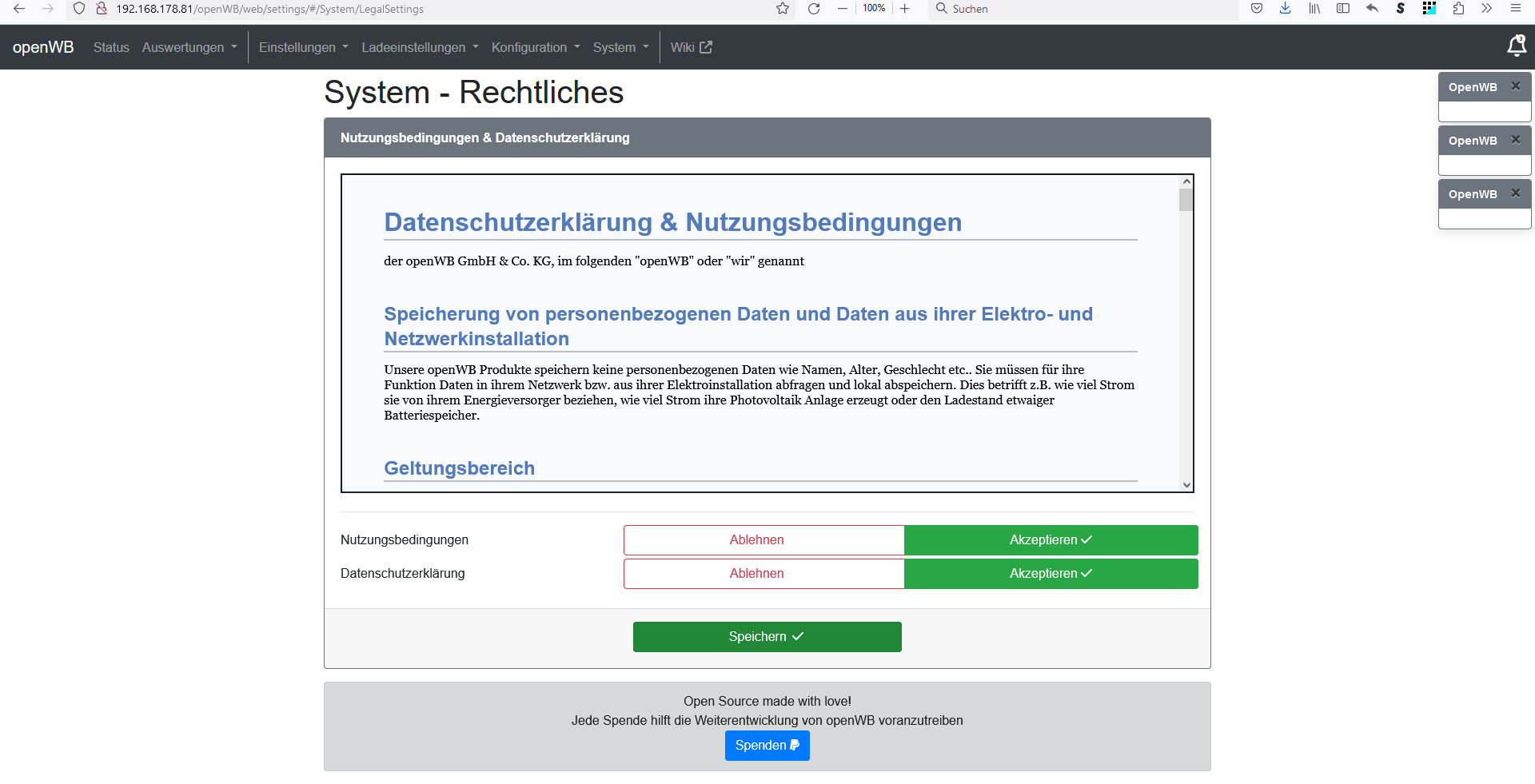Image resolution: width=1535 pixels, height=784 pixels.
Task: Open the Pocket save icon
Action: [x=1257, y=9]
